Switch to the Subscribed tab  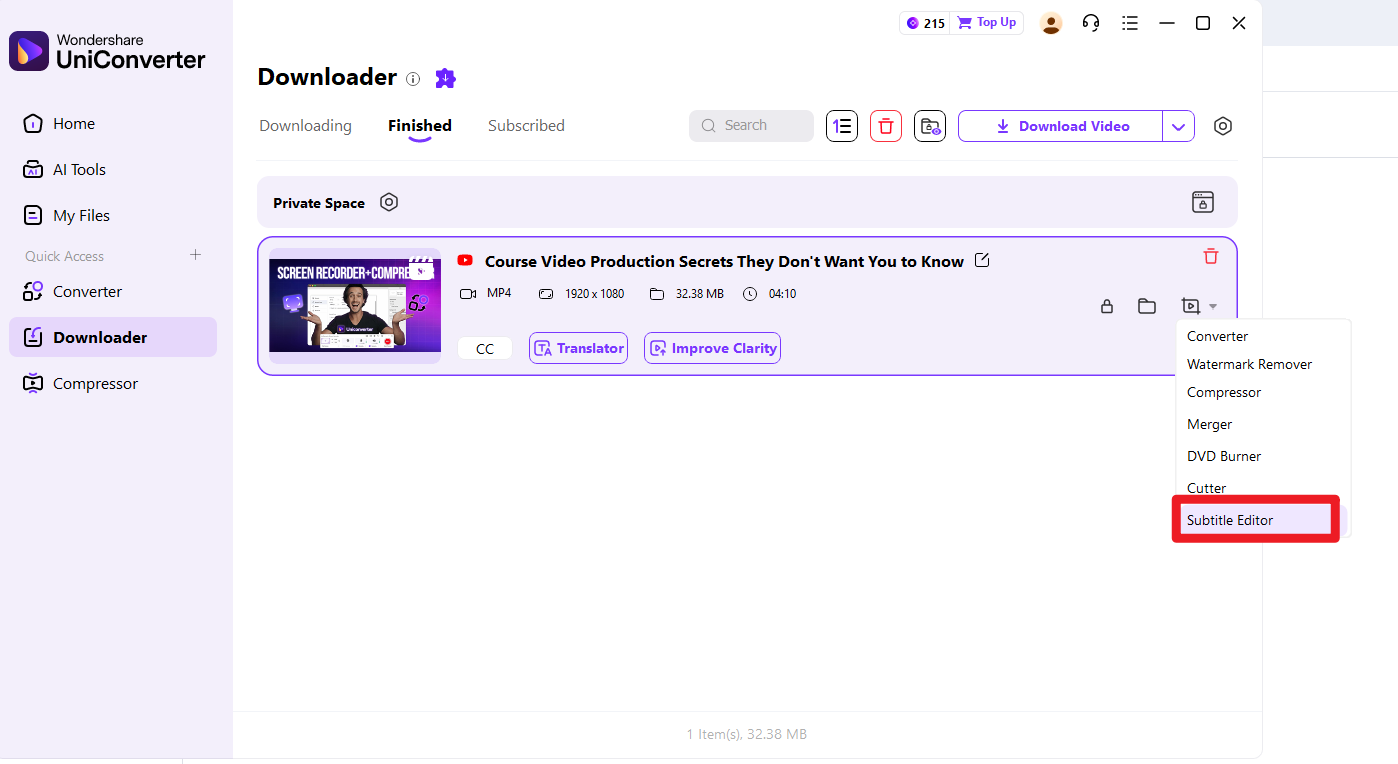point(526,126)
